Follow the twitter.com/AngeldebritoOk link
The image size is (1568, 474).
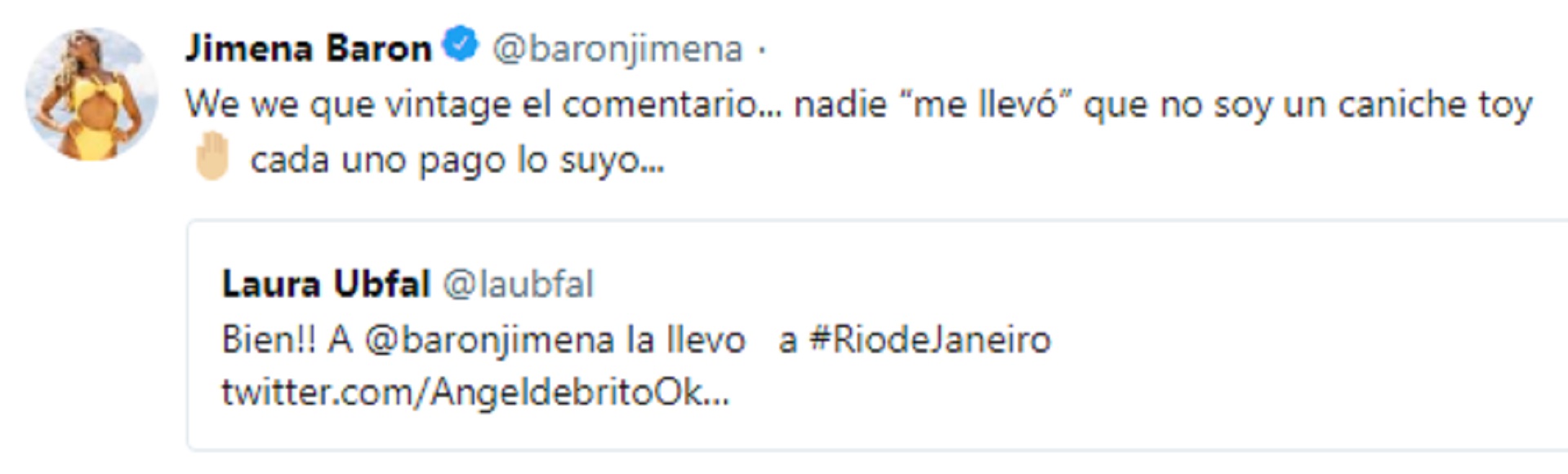click(x=475, y=393)
